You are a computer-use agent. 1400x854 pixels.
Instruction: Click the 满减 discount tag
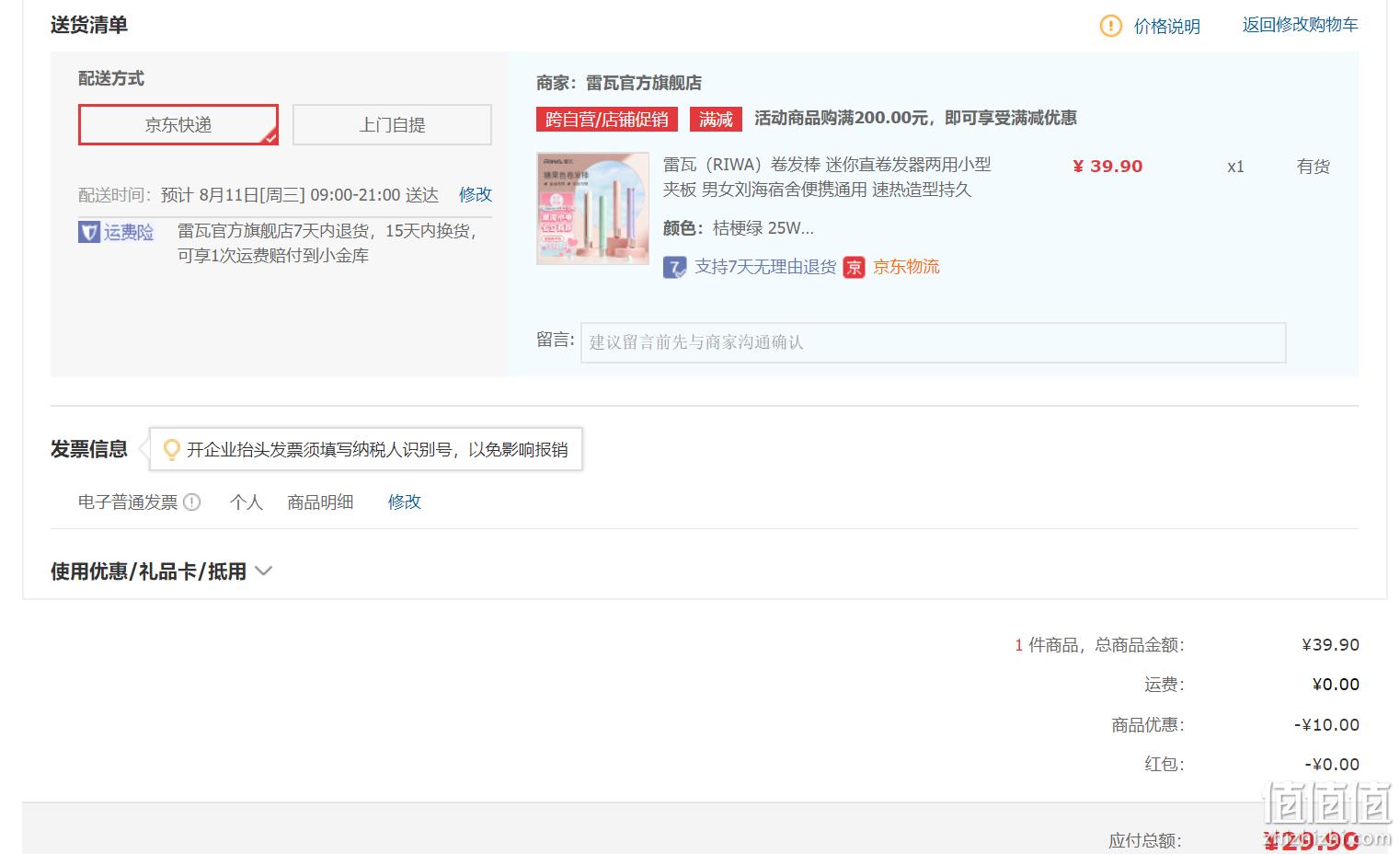[x=716, y=119]
